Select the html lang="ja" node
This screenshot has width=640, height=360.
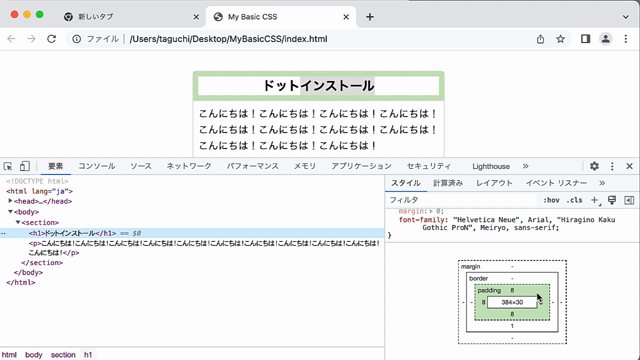point(40,191)
